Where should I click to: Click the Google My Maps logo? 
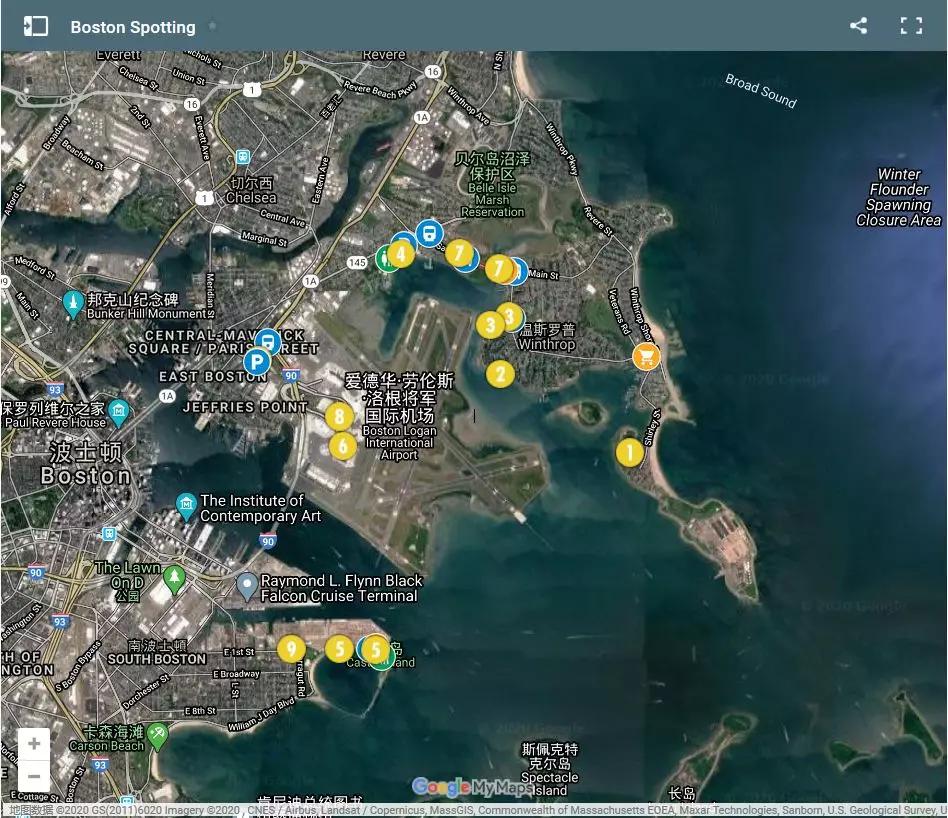click(x=472, y=787)
